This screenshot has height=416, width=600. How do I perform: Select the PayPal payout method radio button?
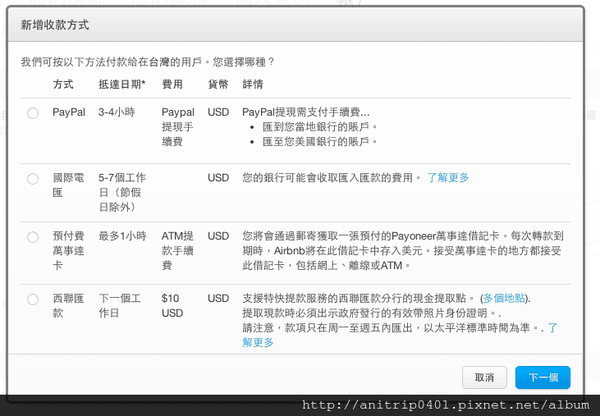(x=33, y=113)
